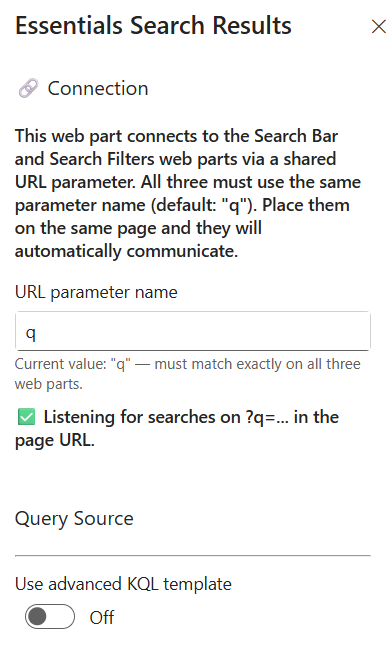Image resolution: width=392 pixels, height=647 pixels.
Task: Click the 'automatically communicate.' description line
Action: click(x=126, y=251)
